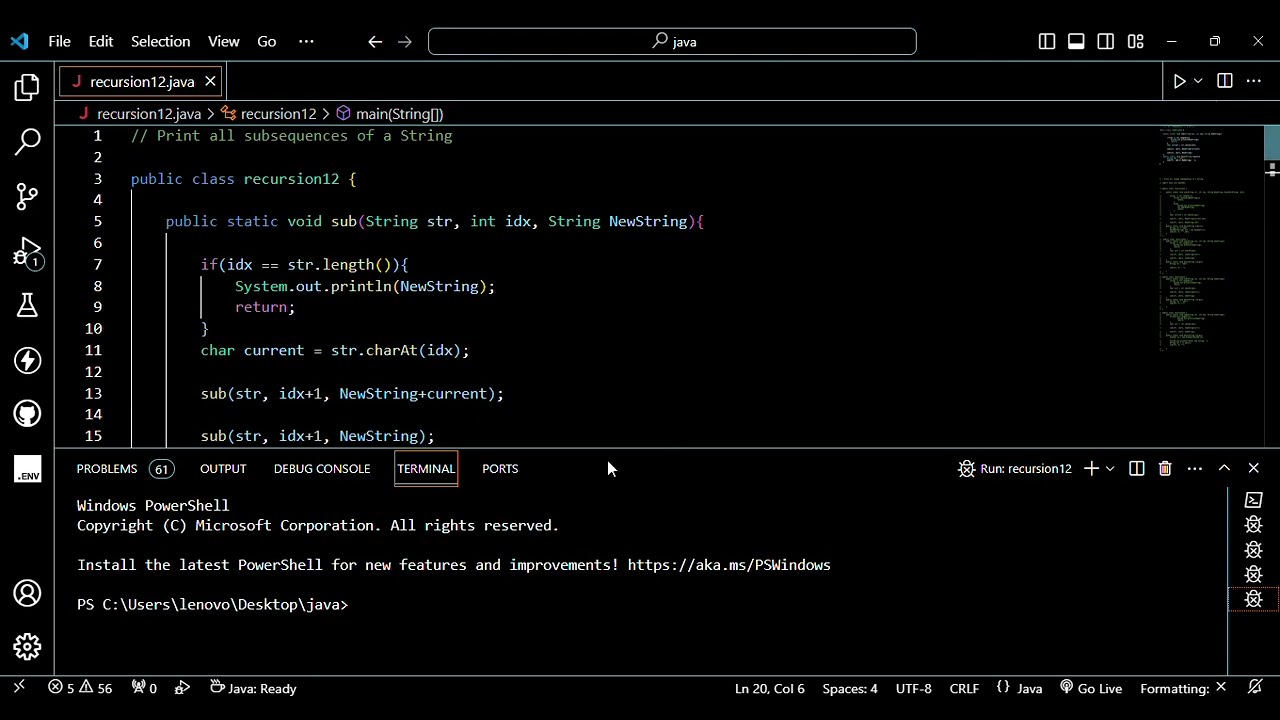Change indentation via Spaces: 4

point(850,688)
